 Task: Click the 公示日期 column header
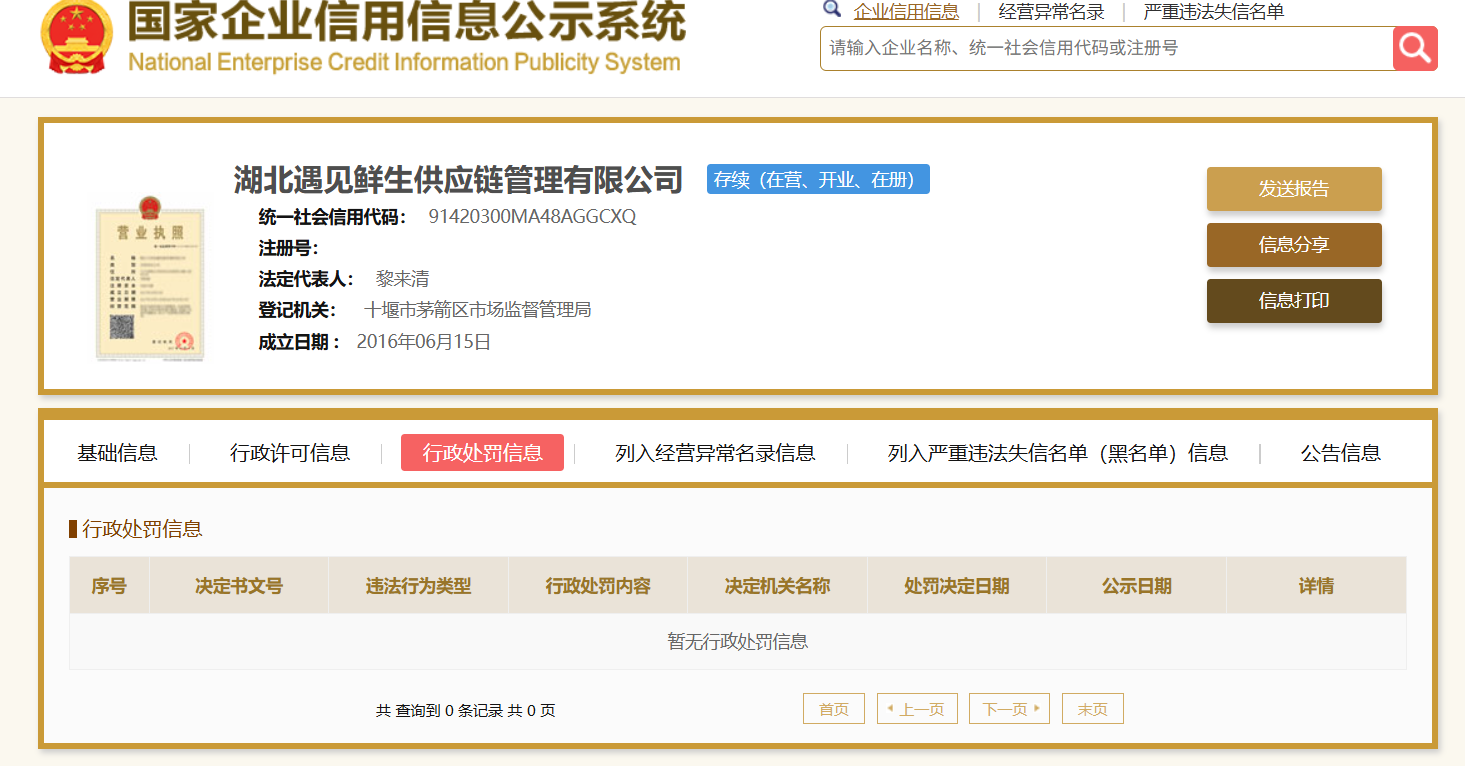1137,586
